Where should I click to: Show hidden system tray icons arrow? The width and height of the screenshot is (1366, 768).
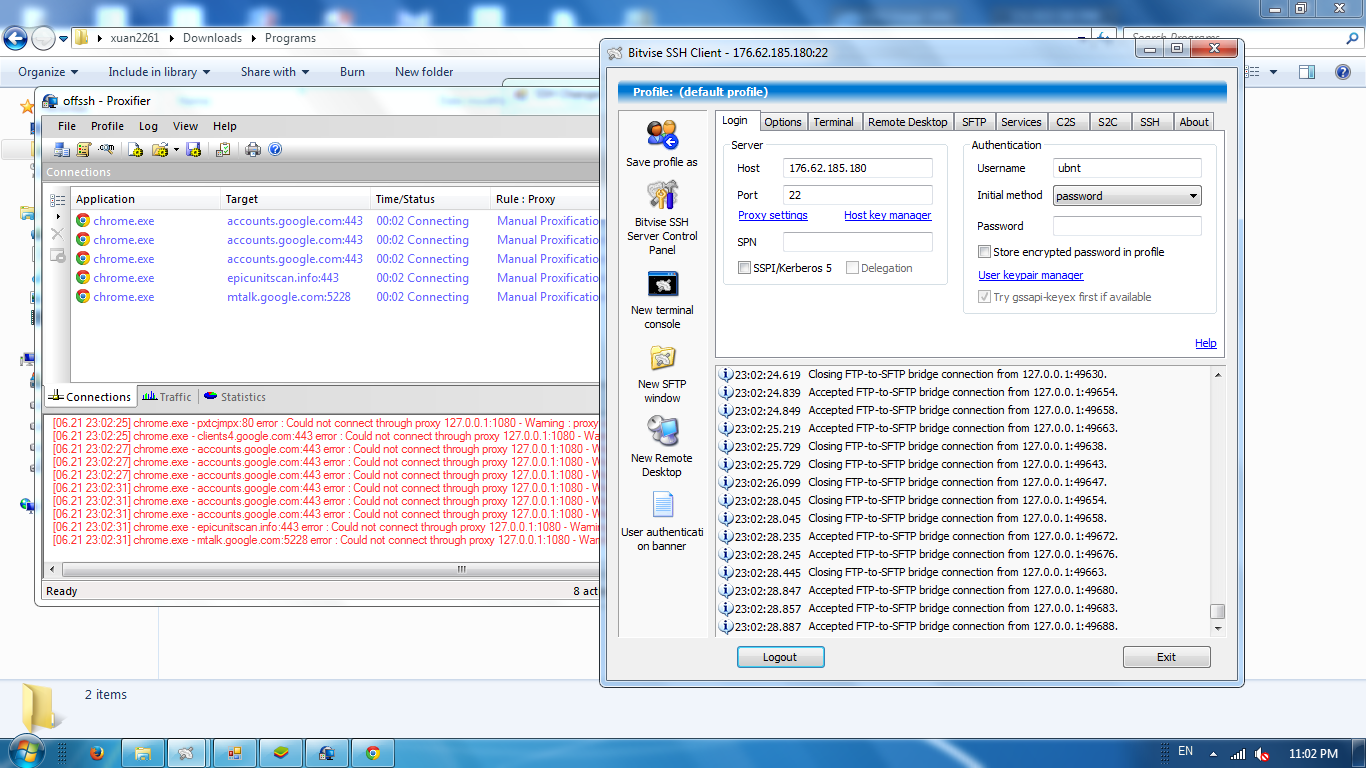tap(1213, 753)
